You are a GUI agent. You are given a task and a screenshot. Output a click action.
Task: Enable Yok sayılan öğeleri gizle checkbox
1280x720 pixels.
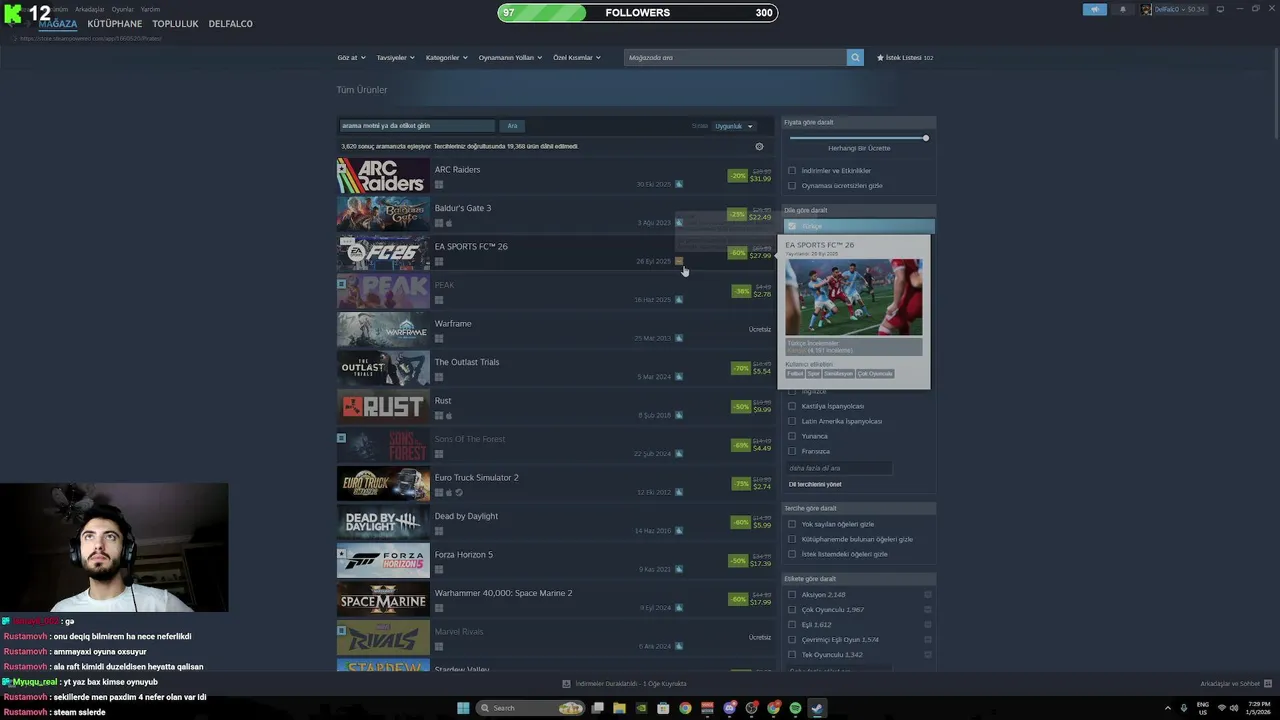[792, 524]
